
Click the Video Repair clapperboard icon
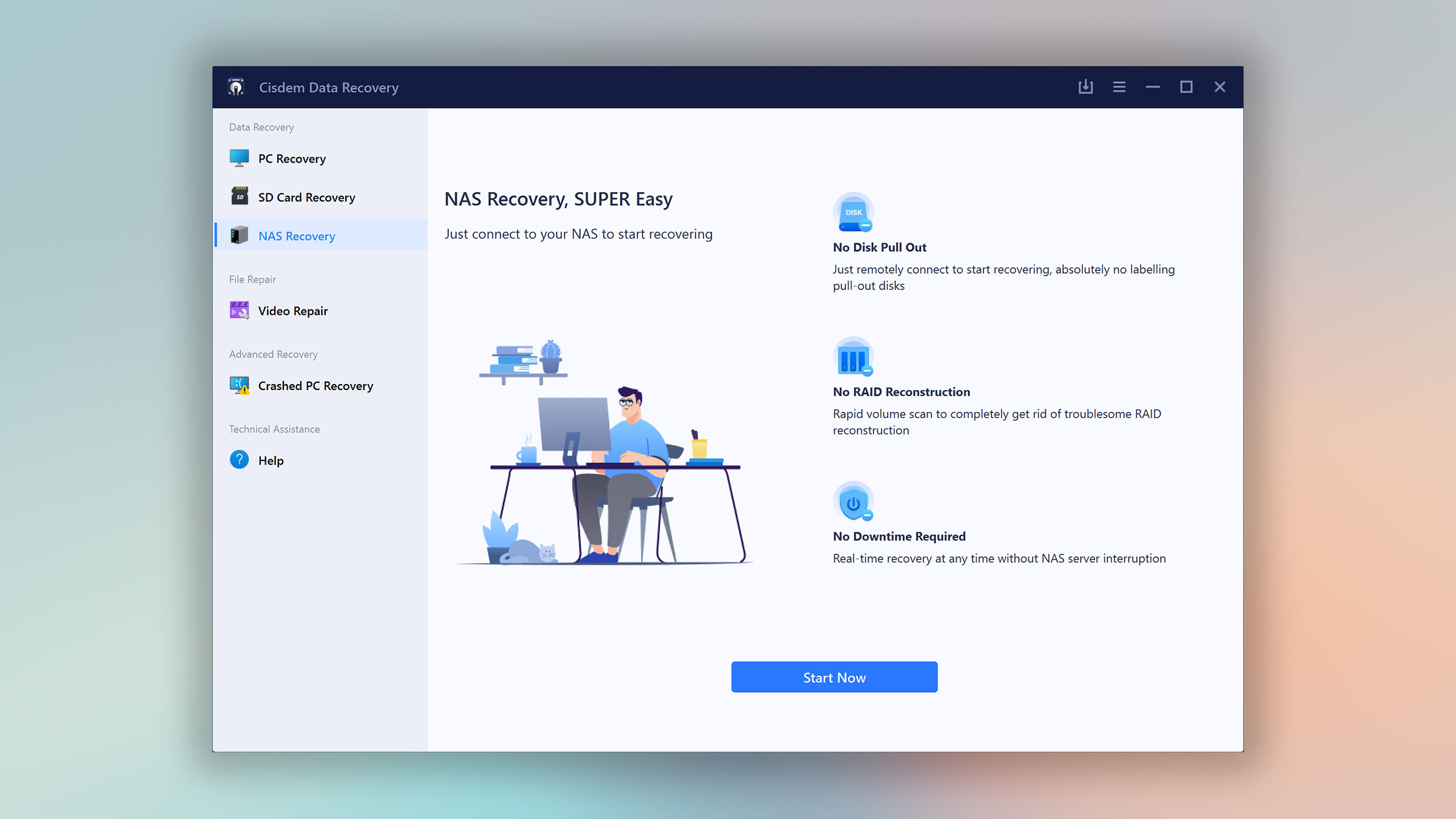click(x=239, y=310)
